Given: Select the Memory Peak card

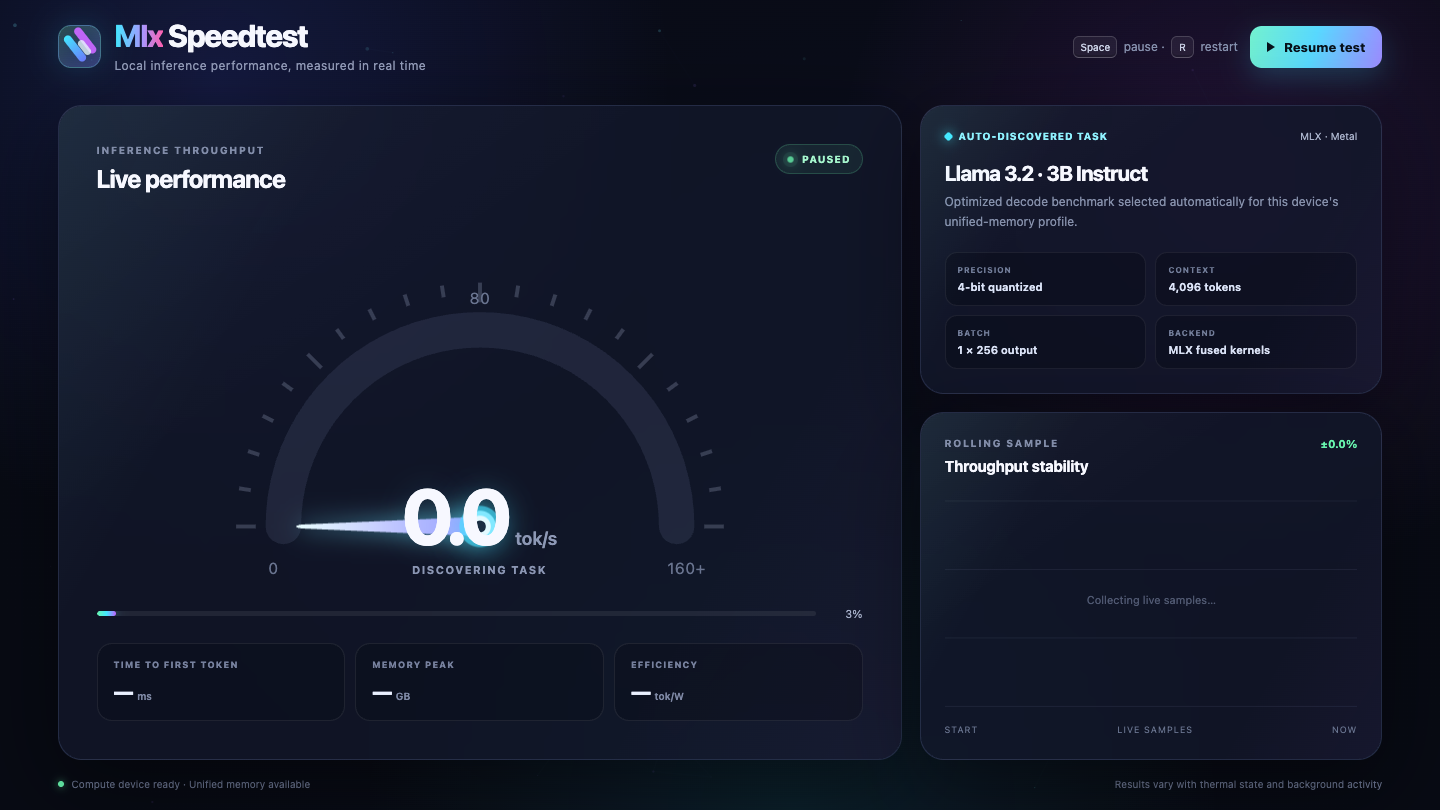Looking at the screenshot, I should pyautogui.click(x=479, y=682).
